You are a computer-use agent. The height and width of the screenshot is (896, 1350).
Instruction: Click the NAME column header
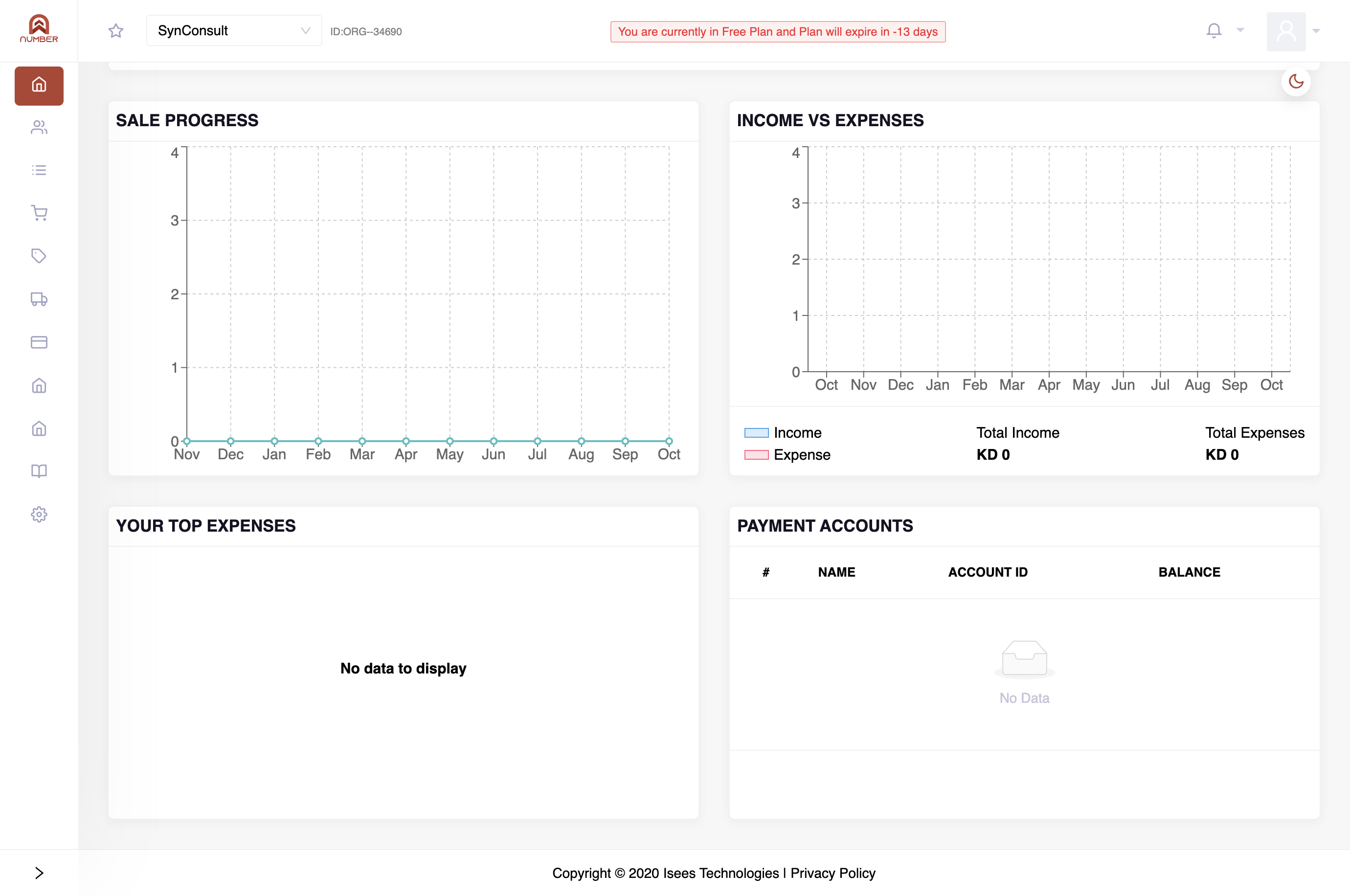836,572
